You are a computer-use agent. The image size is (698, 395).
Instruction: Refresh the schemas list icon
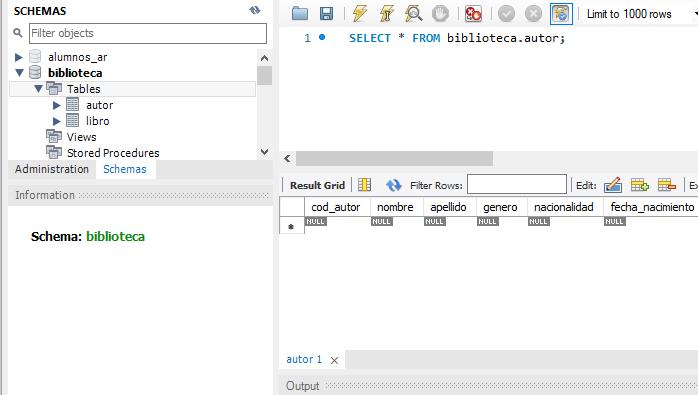coord(255,10)
